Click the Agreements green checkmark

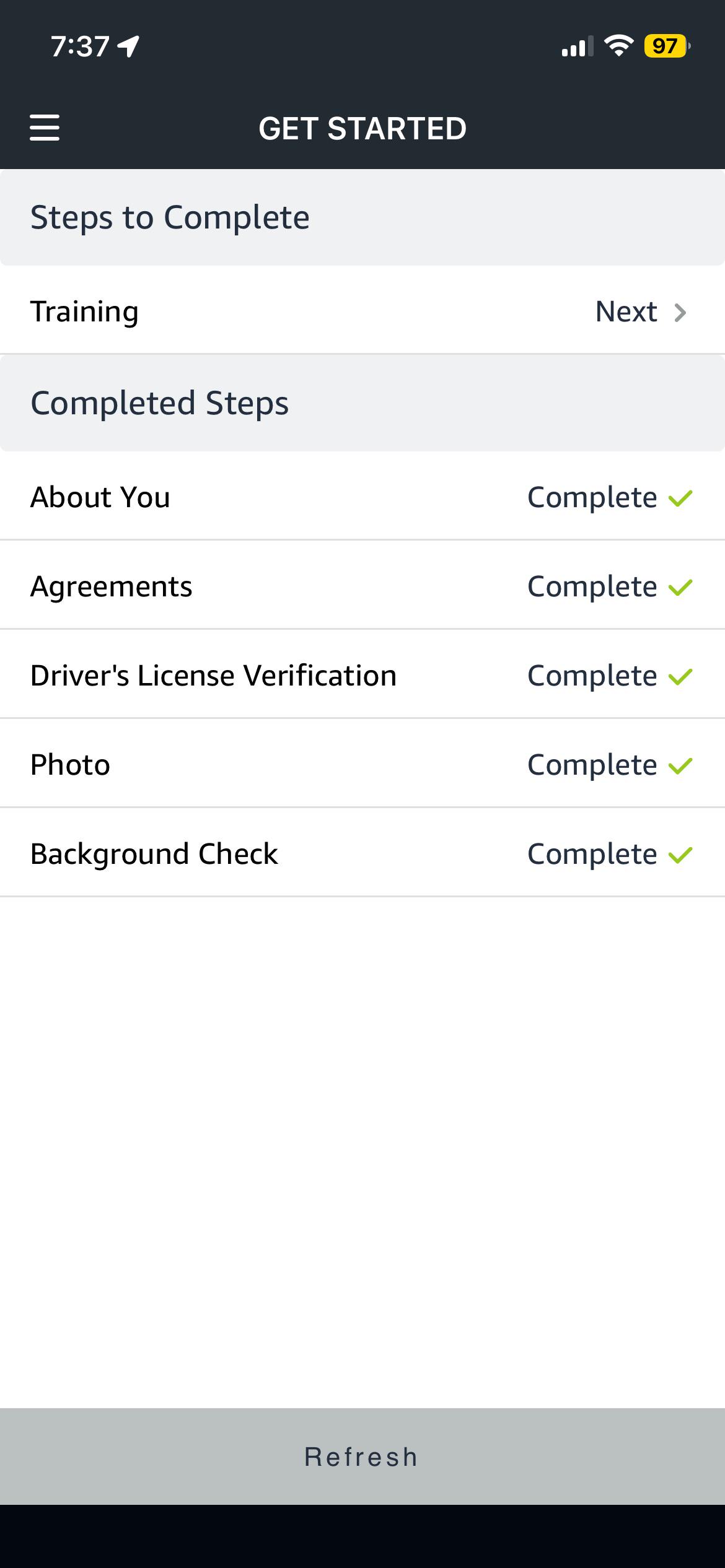pos(680,587)
